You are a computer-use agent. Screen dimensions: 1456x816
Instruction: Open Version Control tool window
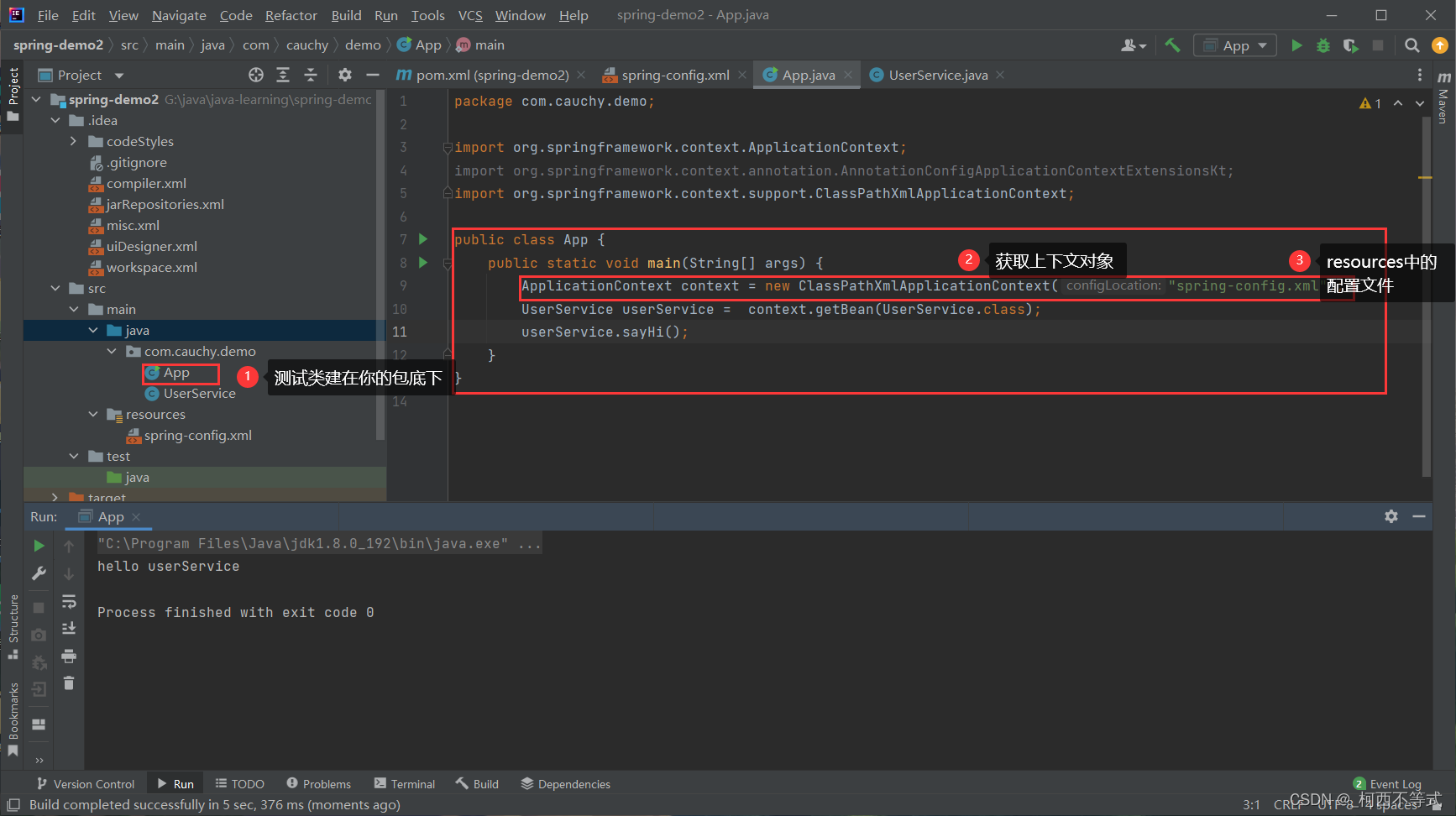[86, 783]
